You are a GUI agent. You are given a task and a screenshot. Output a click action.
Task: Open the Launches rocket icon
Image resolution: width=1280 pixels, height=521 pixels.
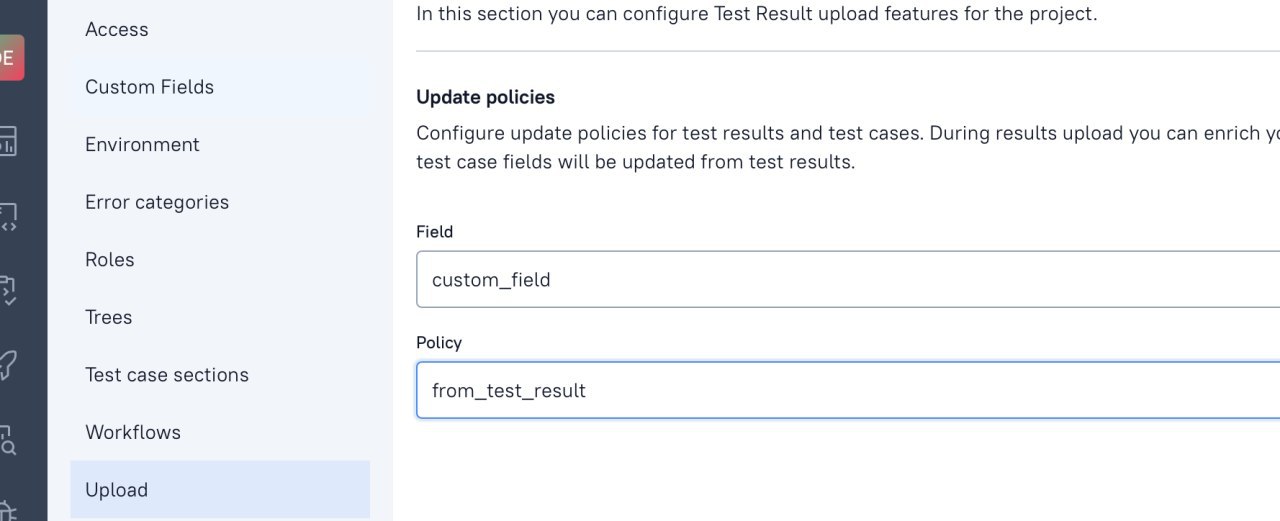tap(8, 365)
